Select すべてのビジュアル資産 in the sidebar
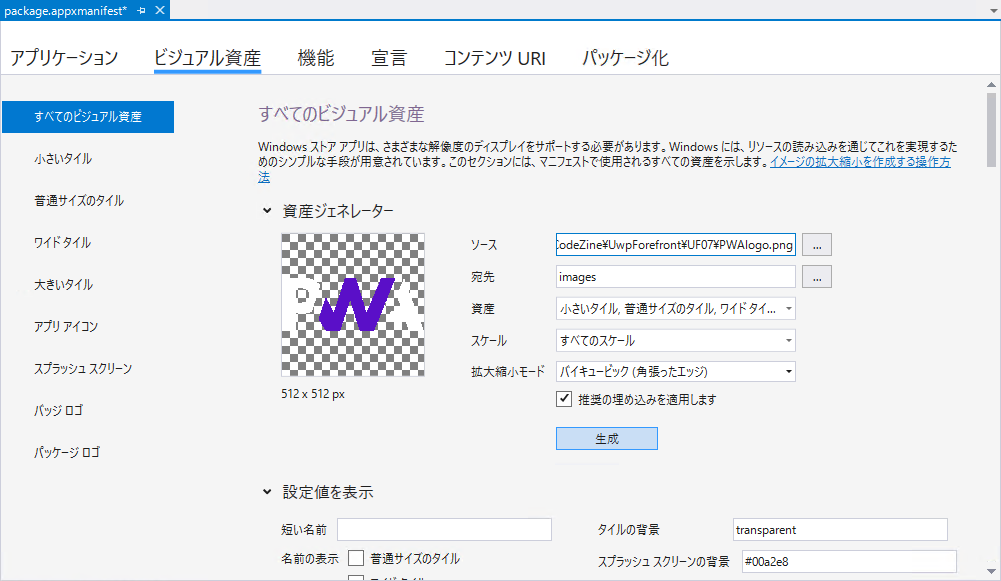The image size is (1001, 581). 88,117
